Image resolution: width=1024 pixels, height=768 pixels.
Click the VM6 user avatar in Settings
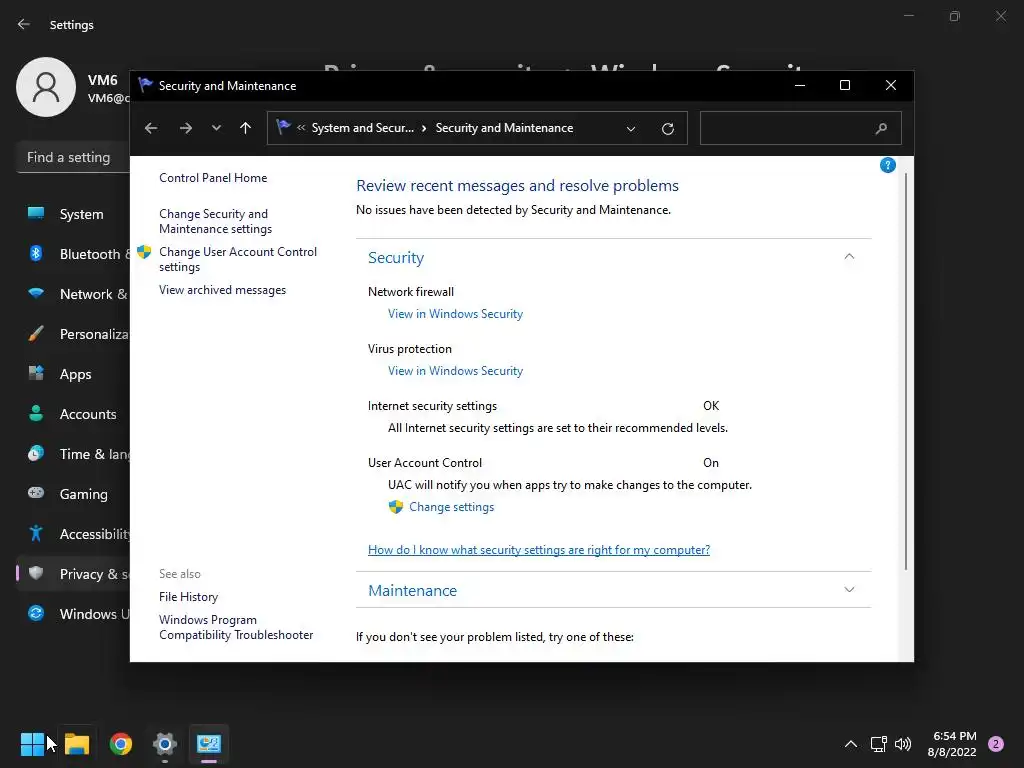click(x=46, y=87)
